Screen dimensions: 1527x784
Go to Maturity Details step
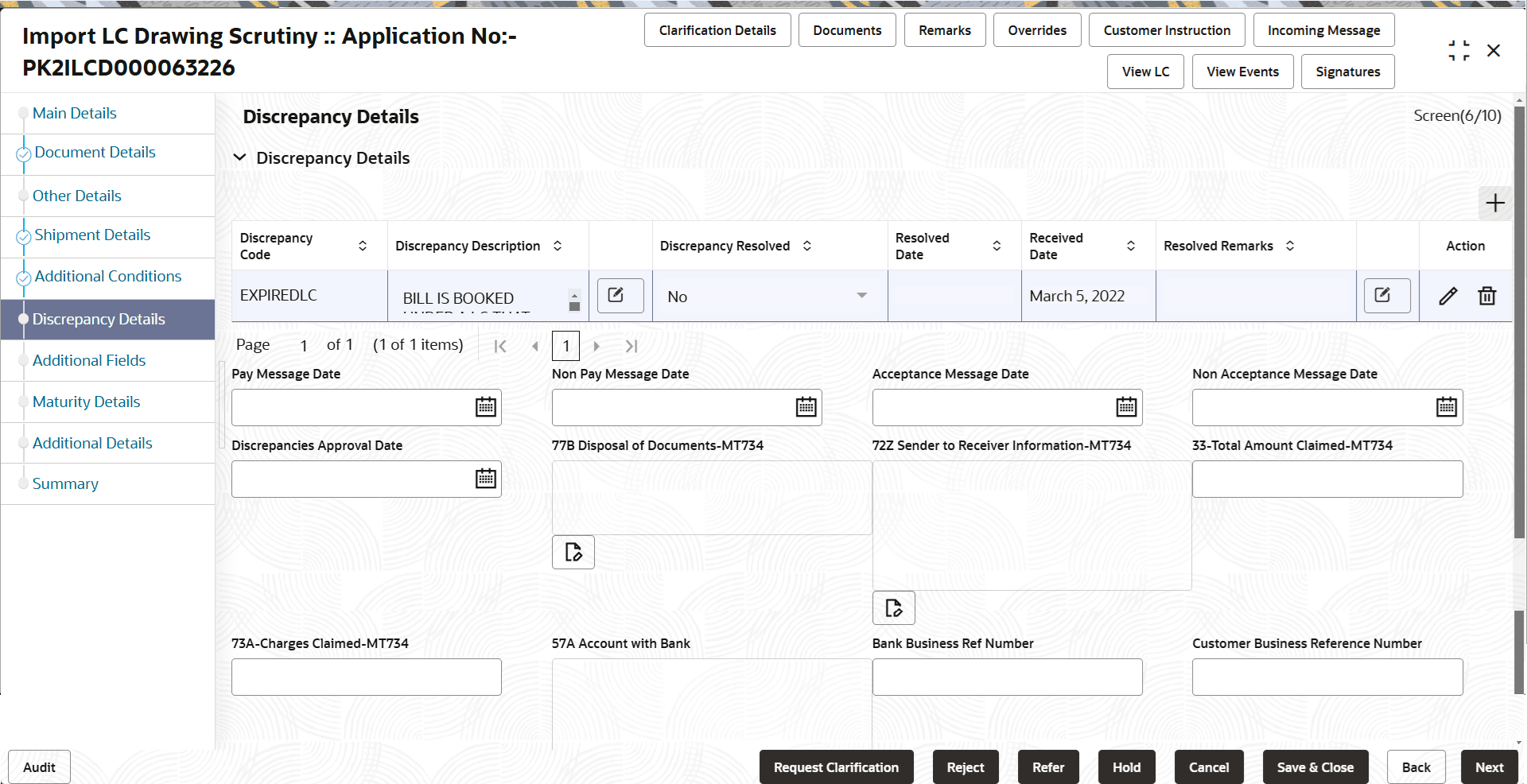[x=86, y=402]
